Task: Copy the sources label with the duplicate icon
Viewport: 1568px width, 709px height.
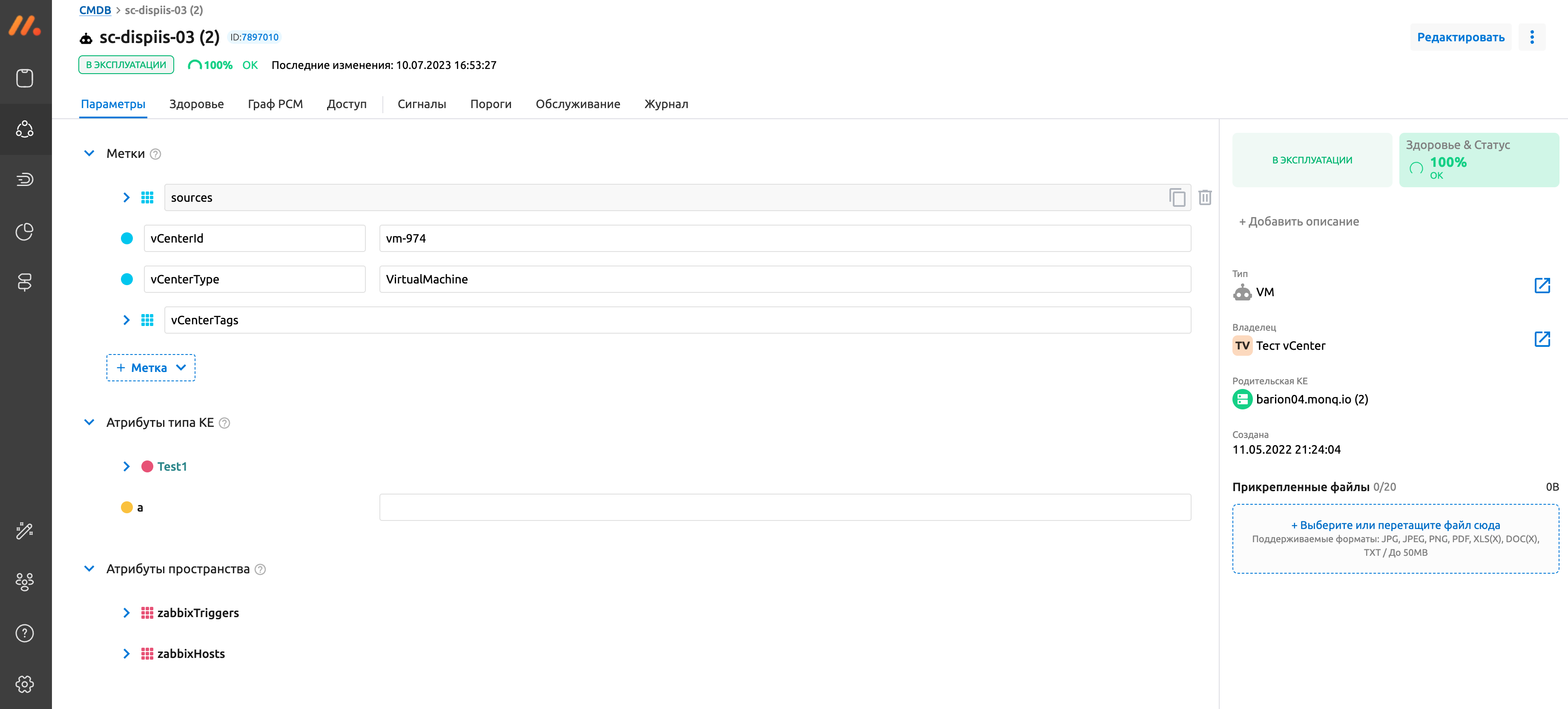Action: coord(1177,197)
